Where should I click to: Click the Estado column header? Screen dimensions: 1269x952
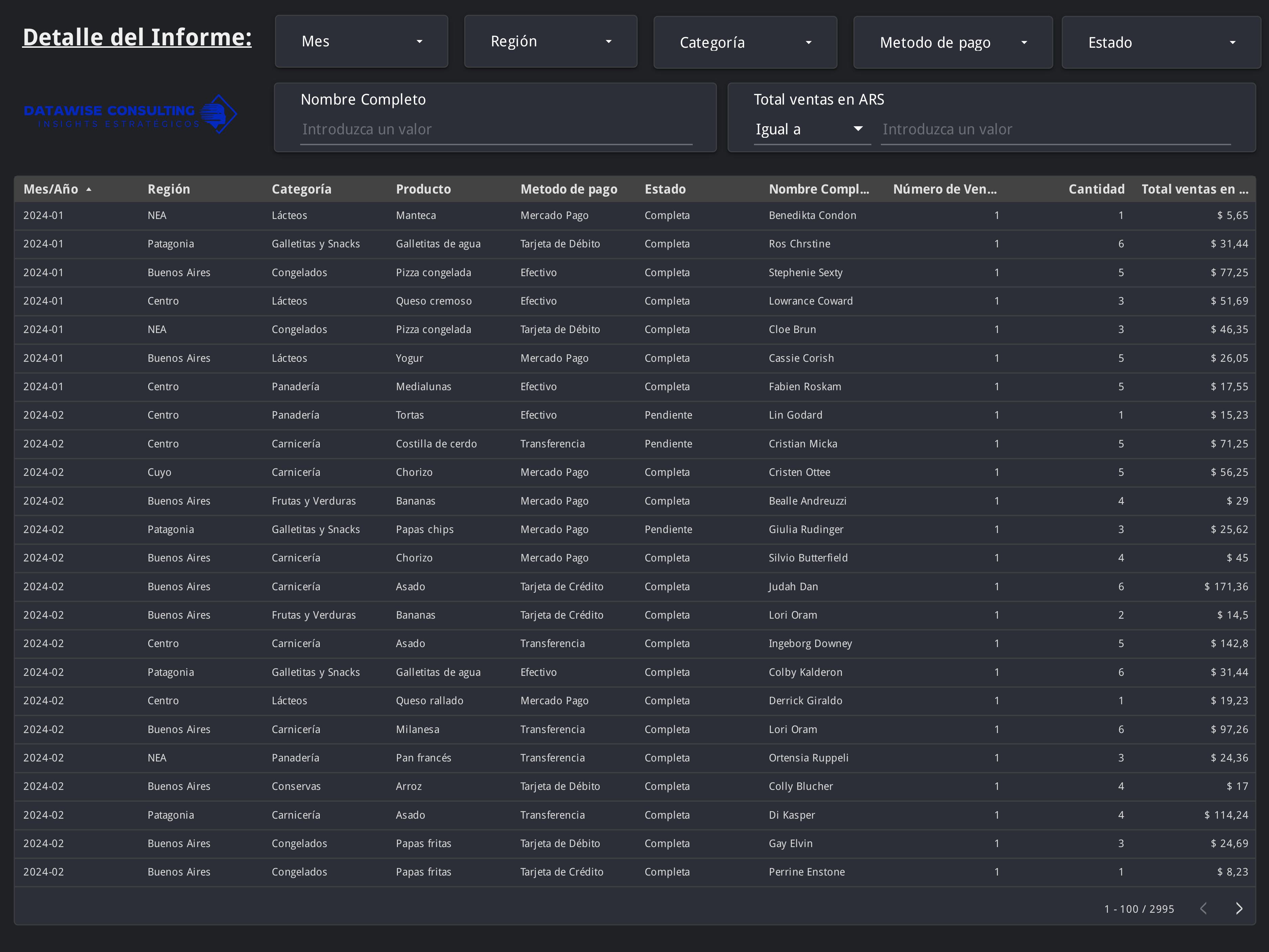(x=665, y=189)
